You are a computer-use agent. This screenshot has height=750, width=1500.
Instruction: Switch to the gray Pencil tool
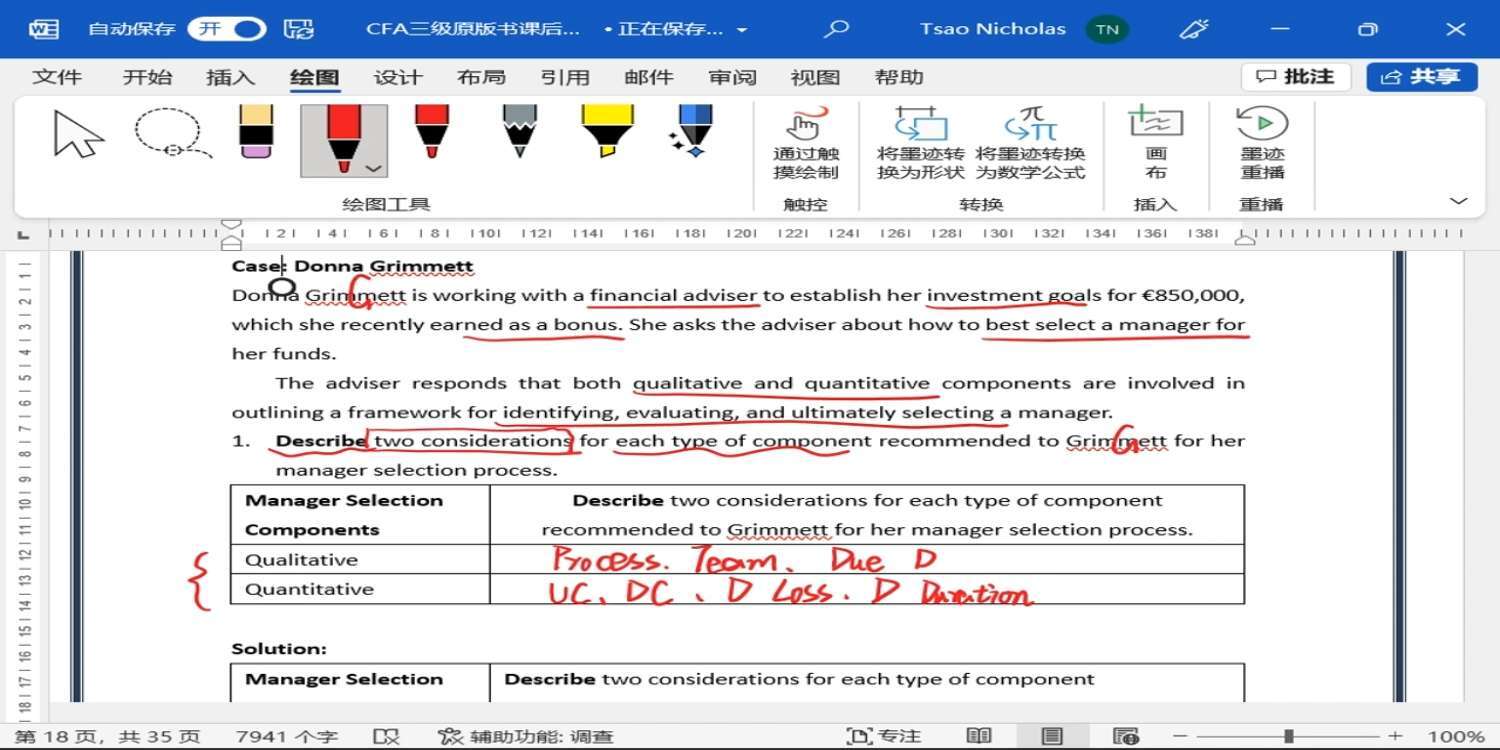coord(520,132)
